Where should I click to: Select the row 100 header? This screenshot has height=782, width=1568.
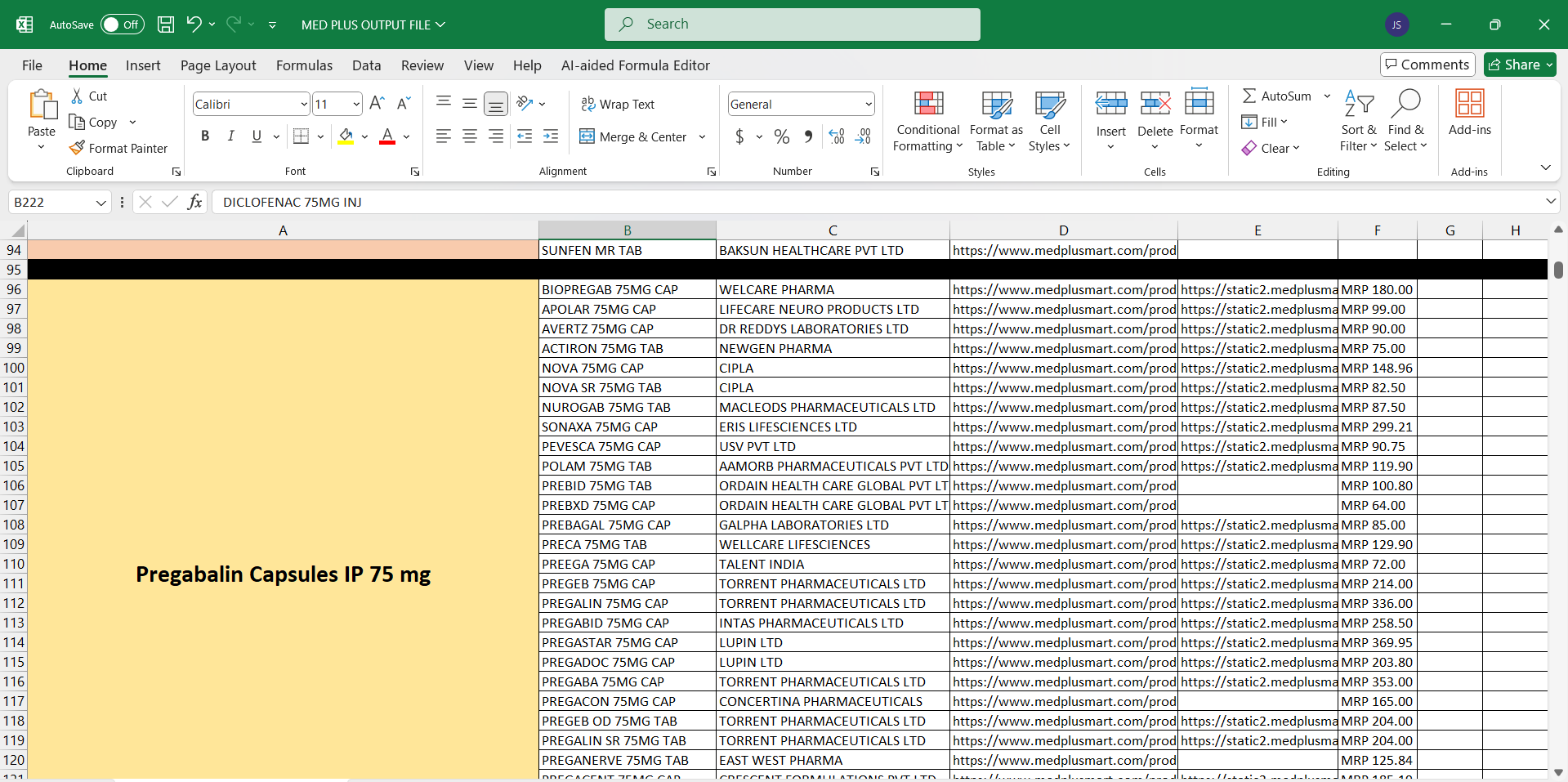[x=14, y=368]
